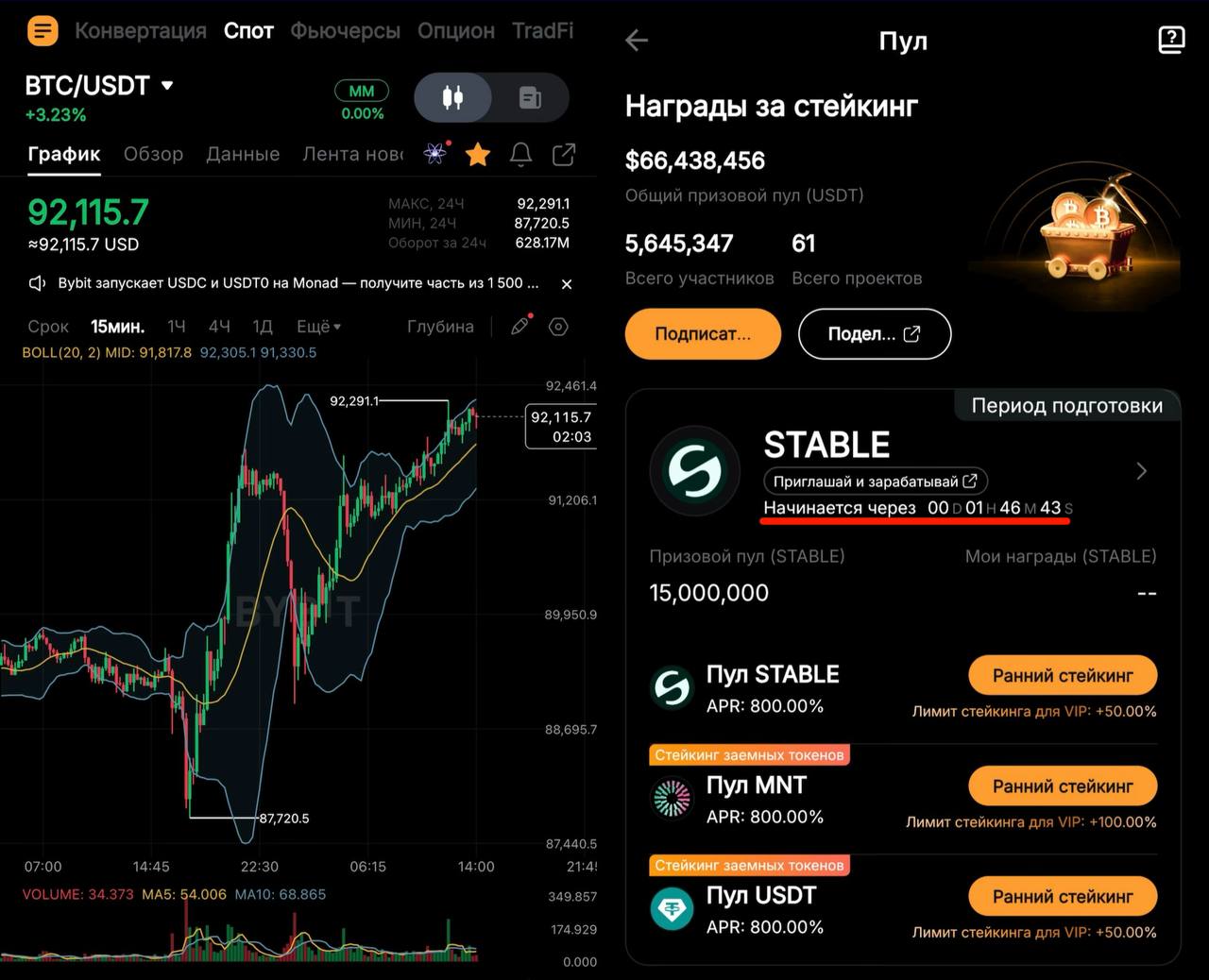Screen dimensions: 1209x980
Task: Switch to the Фьючерсы tab
Action: (x=345, y=31)
